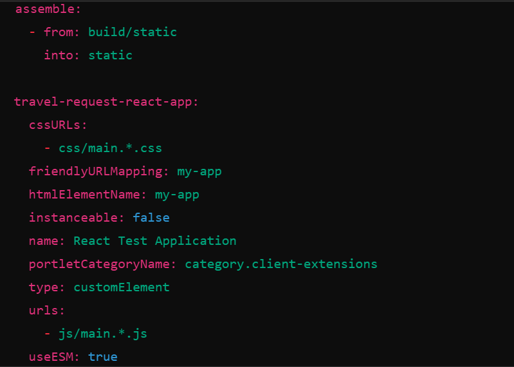Click 'my-app' value of friendlyURLMapping
The height and width of the screenshot is (367, 514).
coord(199,171)
